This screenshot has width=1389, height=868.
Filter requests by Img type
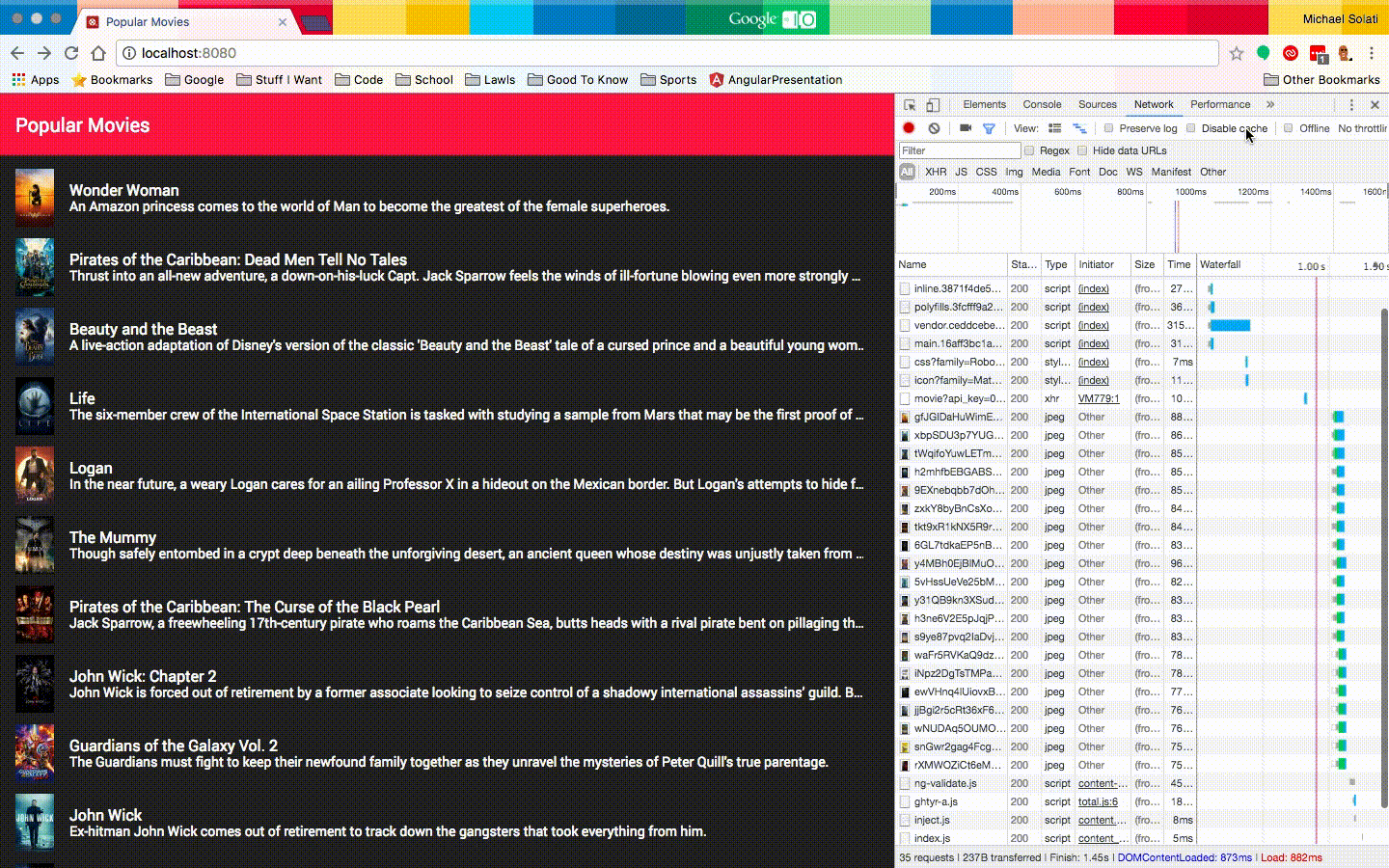coord(1014,172)
